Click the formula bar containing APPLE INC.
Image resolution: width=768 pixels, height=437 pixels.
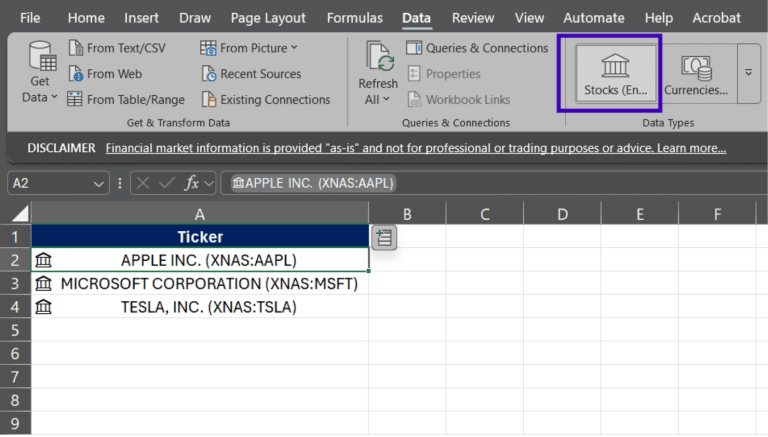tap(494, 184)
